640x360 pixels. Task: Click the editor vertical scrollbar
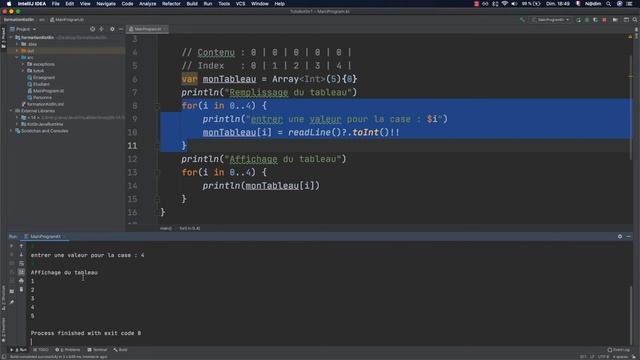click(631, 106)
